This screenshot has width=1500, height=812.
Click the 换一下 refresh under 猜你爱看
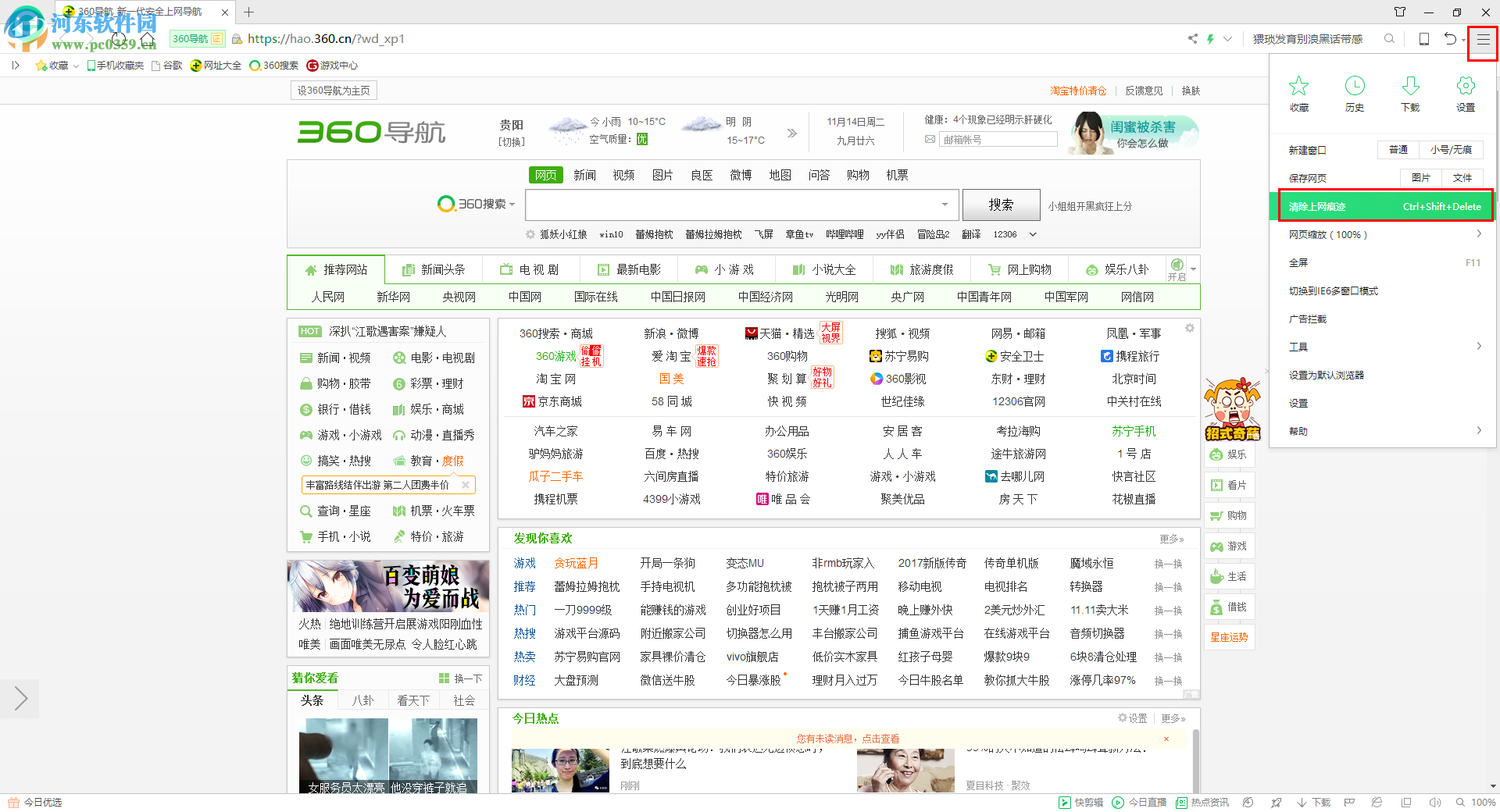point(461,678)
